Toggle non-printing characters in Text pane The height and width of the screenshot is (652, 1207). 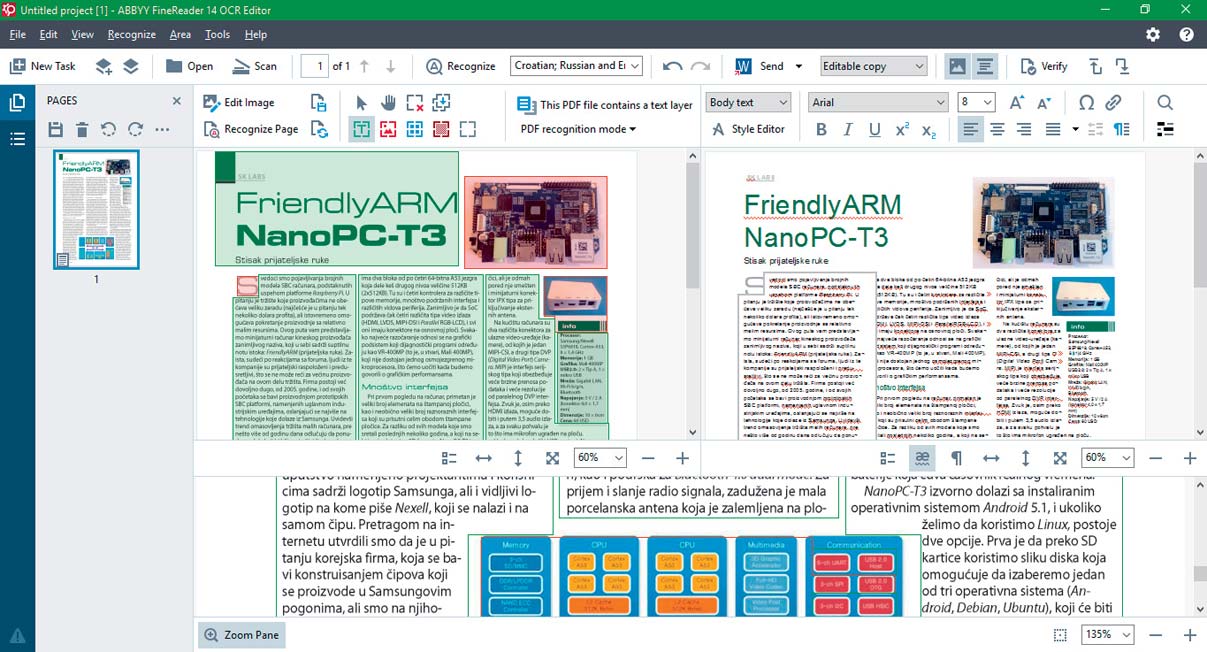pos(957,457)
